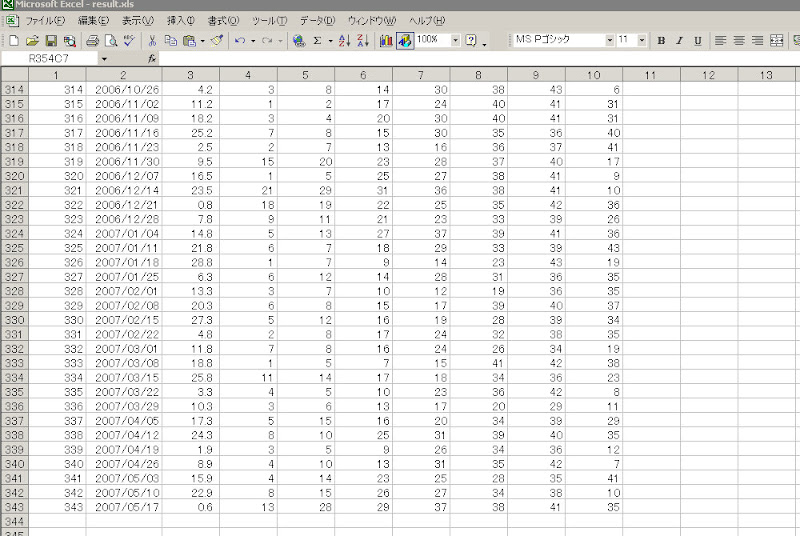Open the Name Box dropdown arrow
The height and width of the screenshot is (536, 800).
click(x=104, y=59)
